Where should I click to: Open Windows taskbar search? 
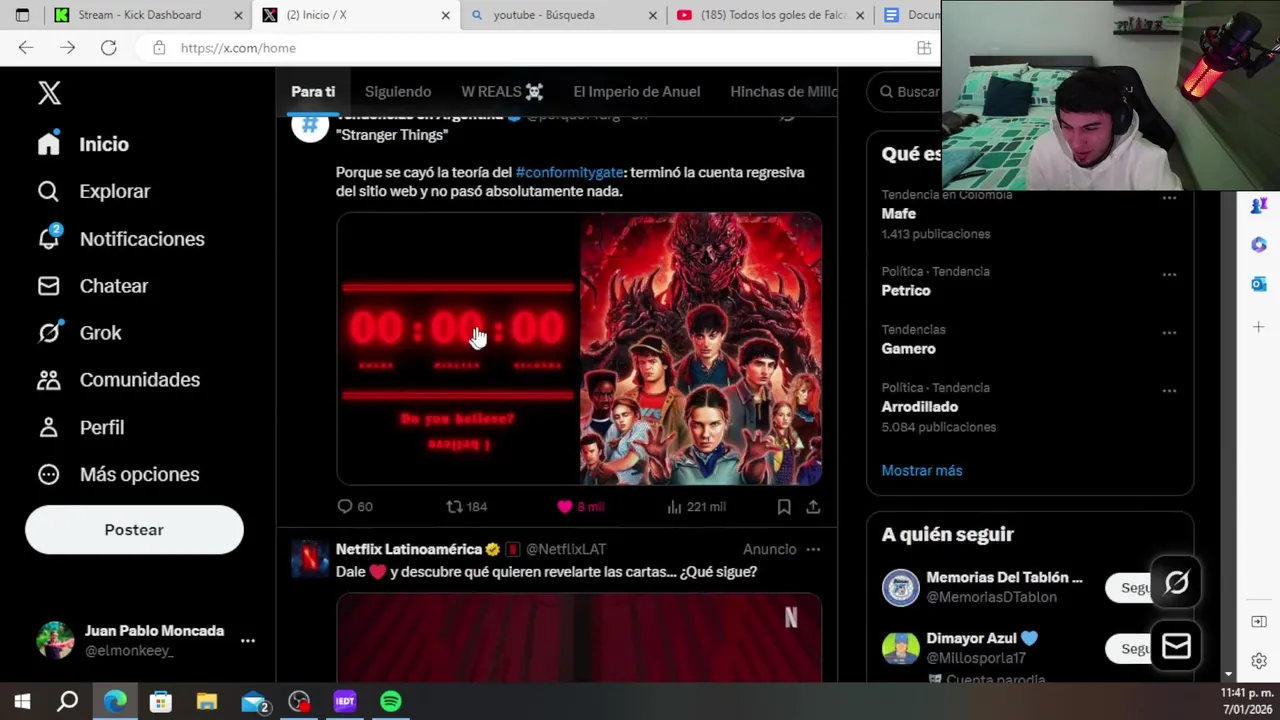point(67,702)
